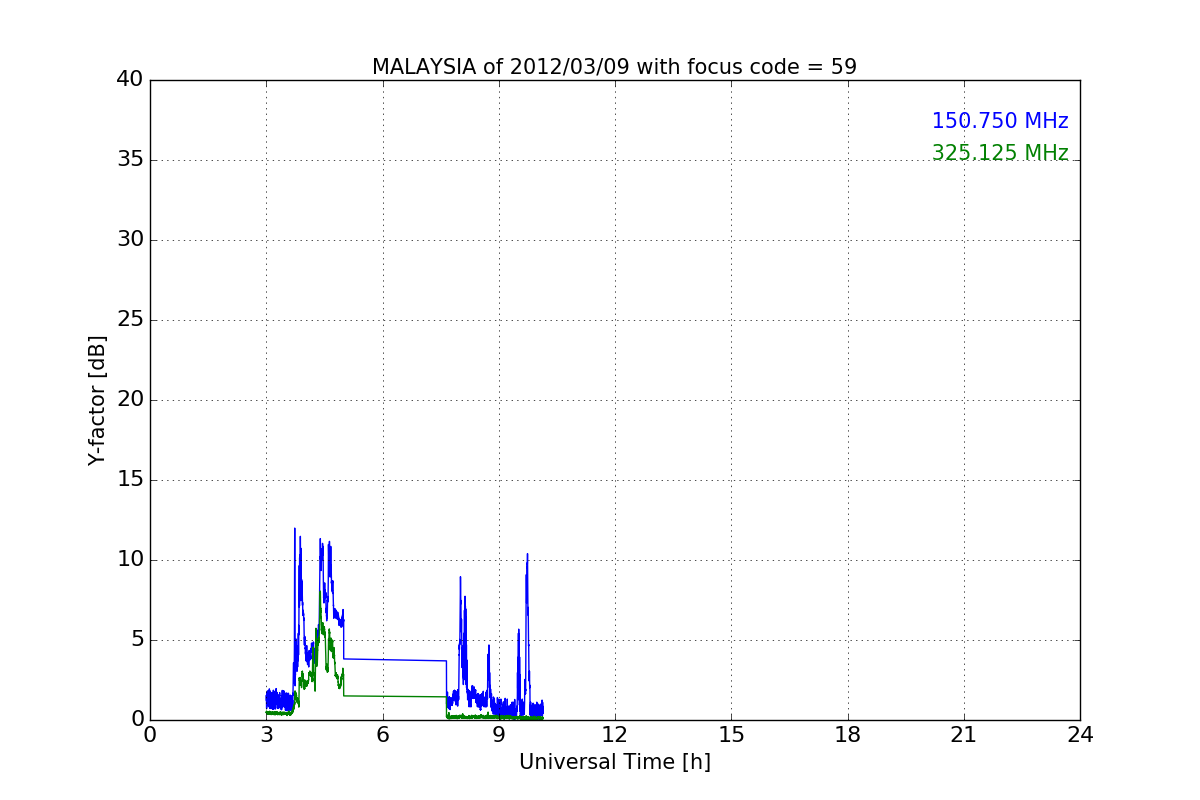Click the x-axis tick label 6
1200x800 pixels.
[382, 735]
